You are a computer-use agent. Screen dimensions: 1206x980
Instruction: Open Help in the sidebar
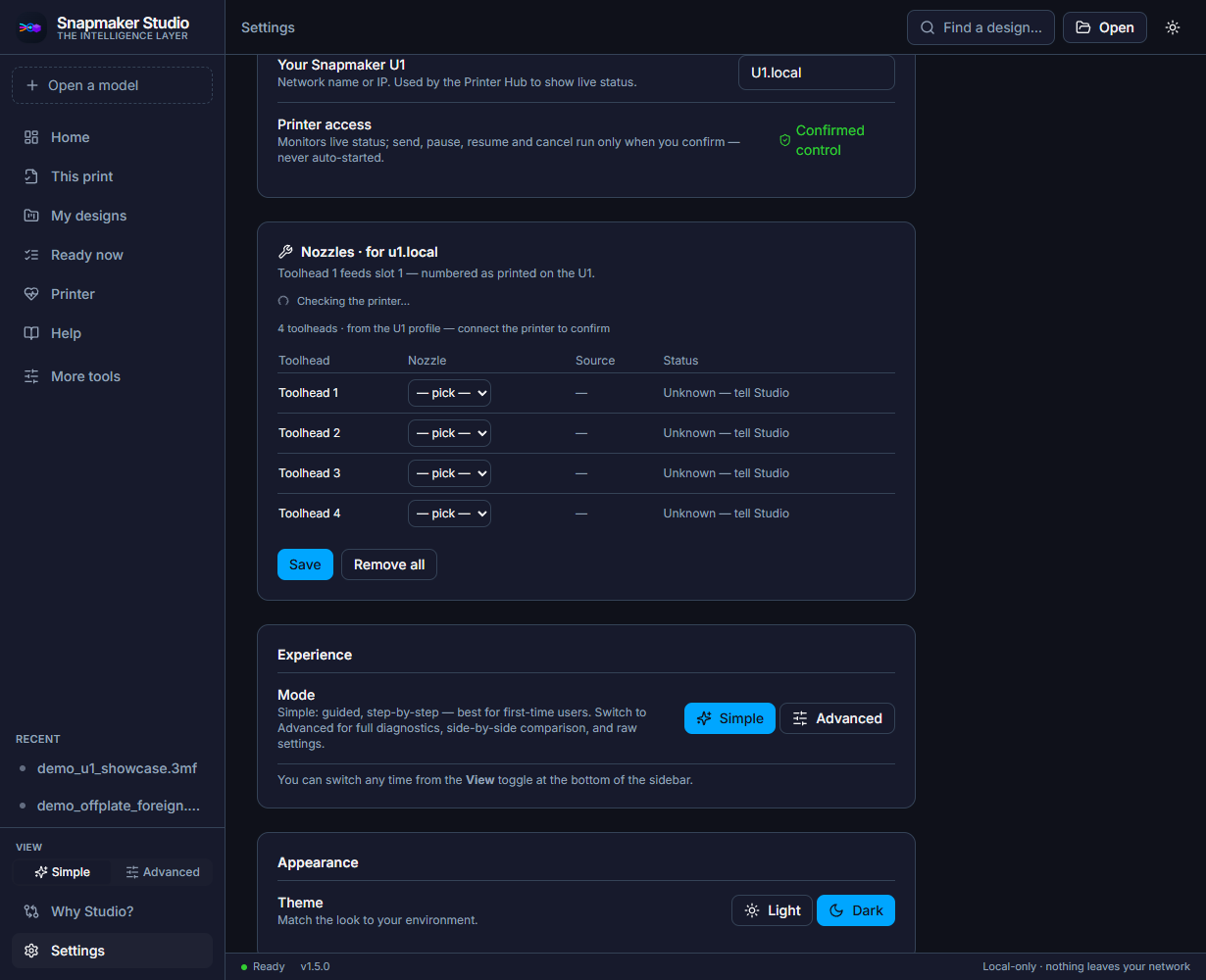click(112, 333)
